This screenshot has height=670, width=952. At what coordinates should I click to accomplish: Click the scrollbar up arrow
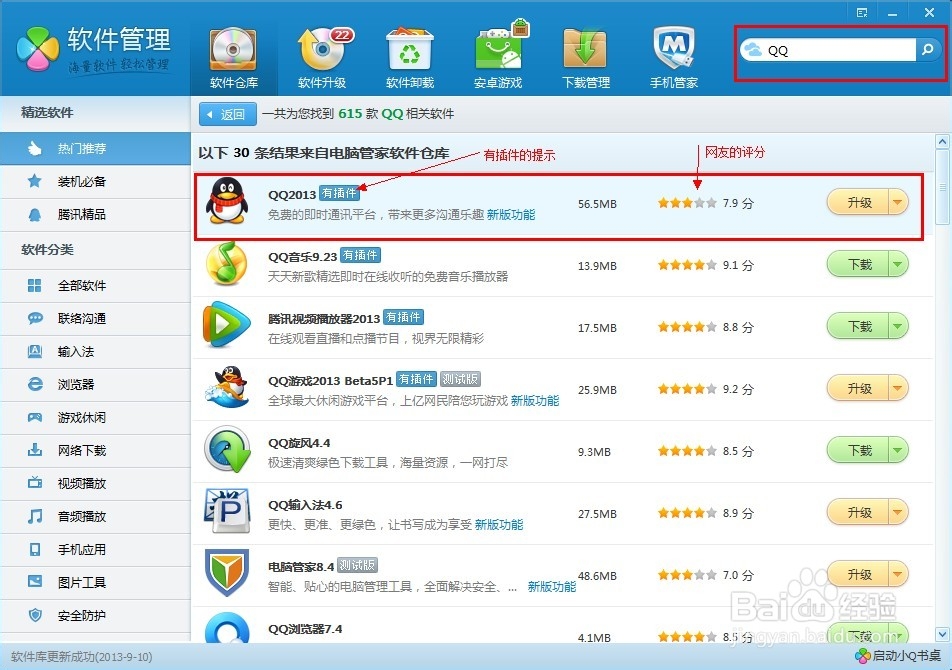tap(942, 142)
